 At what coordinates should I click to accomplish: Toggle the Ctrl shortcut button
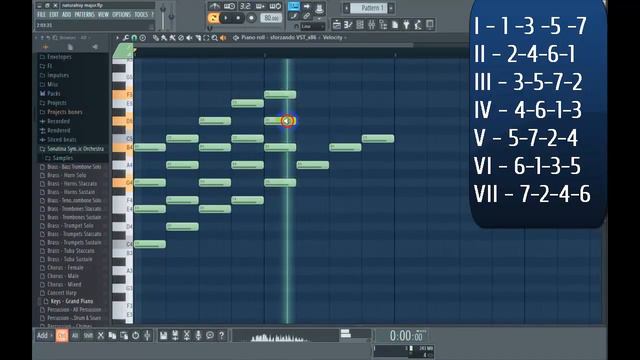(x=62, y=336)
